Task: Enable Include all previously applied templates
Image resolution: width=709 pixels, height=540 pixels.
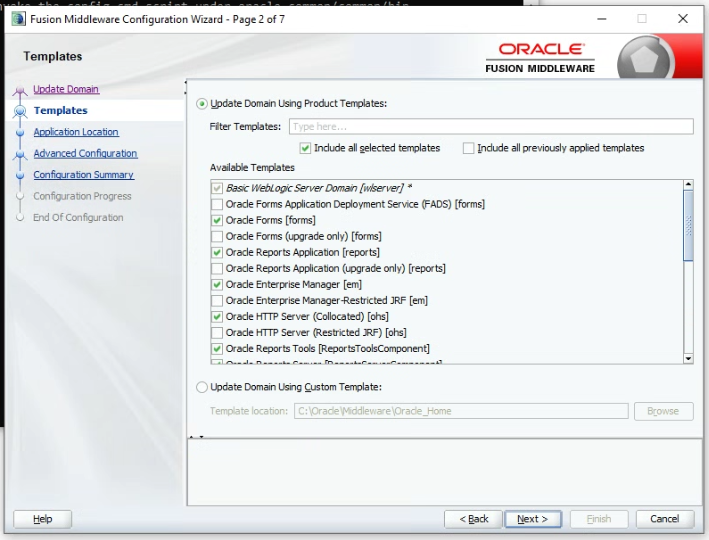Action: point(468,148)
